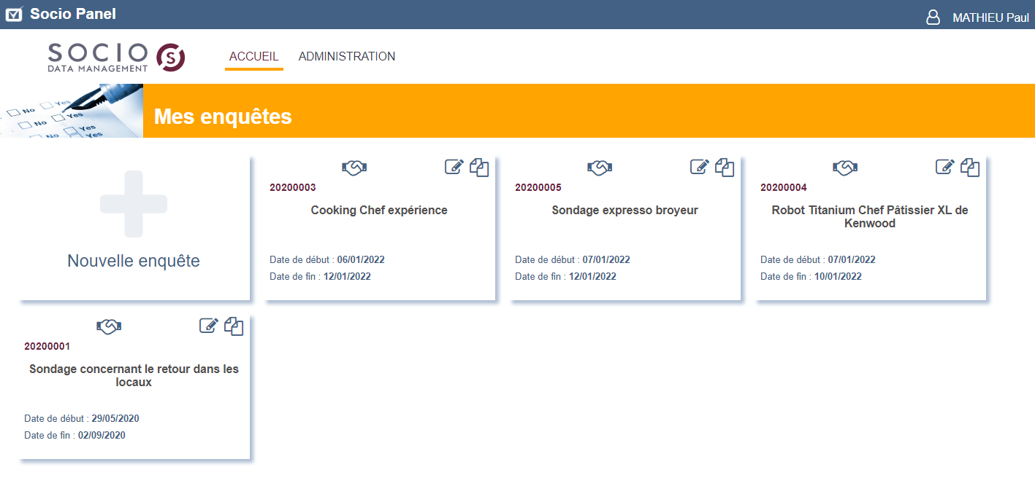The image size is (1035, 484).
Task: Edit the Robot Titanium Chef Pâtissier survey
Action: tap(945, 167)
